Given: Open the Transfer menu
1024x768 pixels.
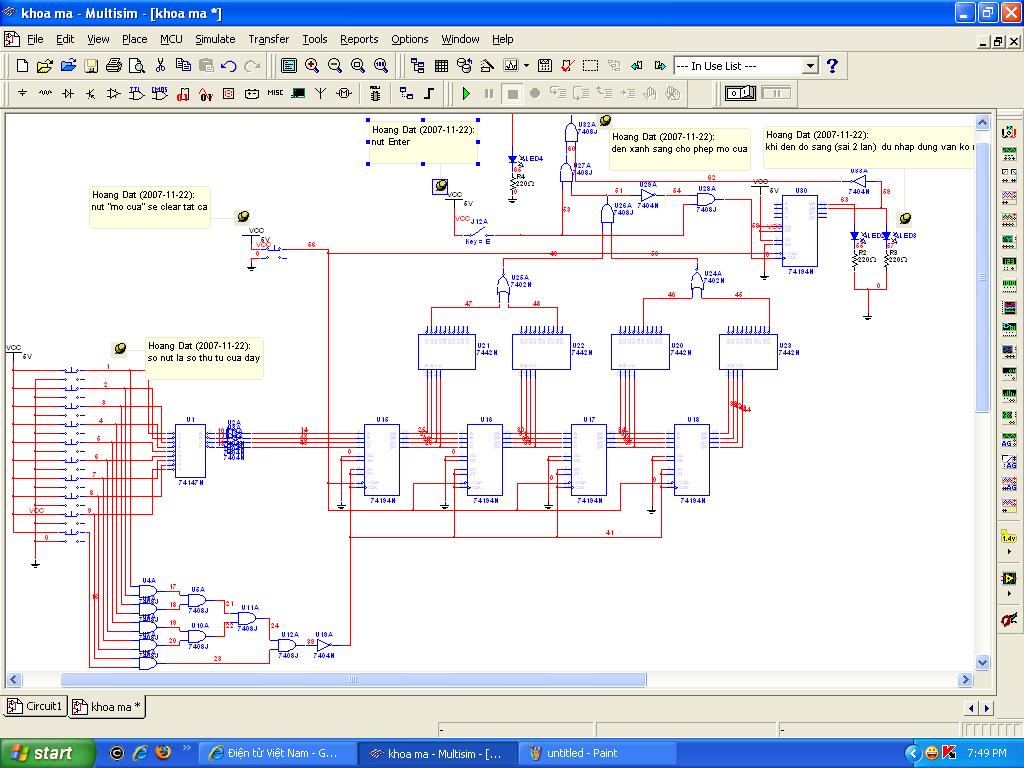Looking at the screenshot, I should 268,39.
